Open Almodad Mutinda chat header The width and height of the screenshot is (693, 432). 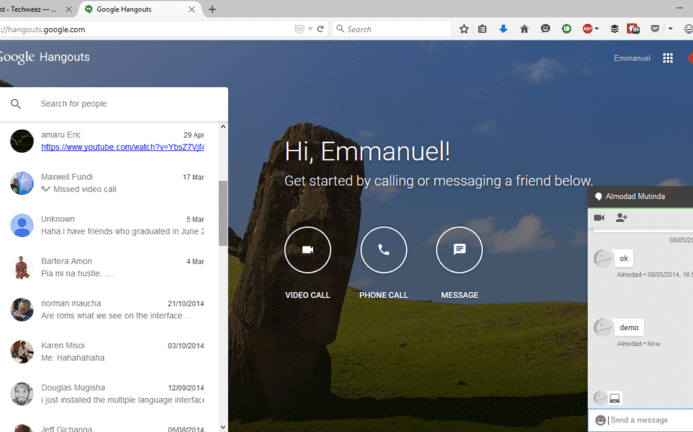(x=640, y=196)
